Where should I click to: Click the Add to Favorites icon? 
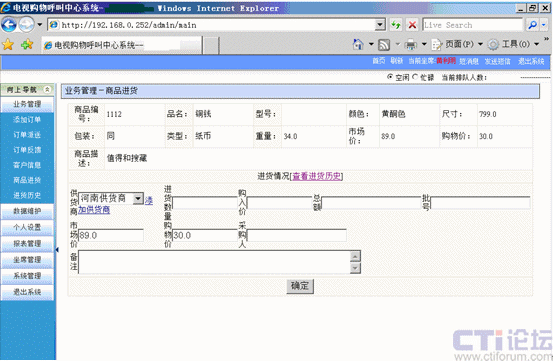click(27, 44)
